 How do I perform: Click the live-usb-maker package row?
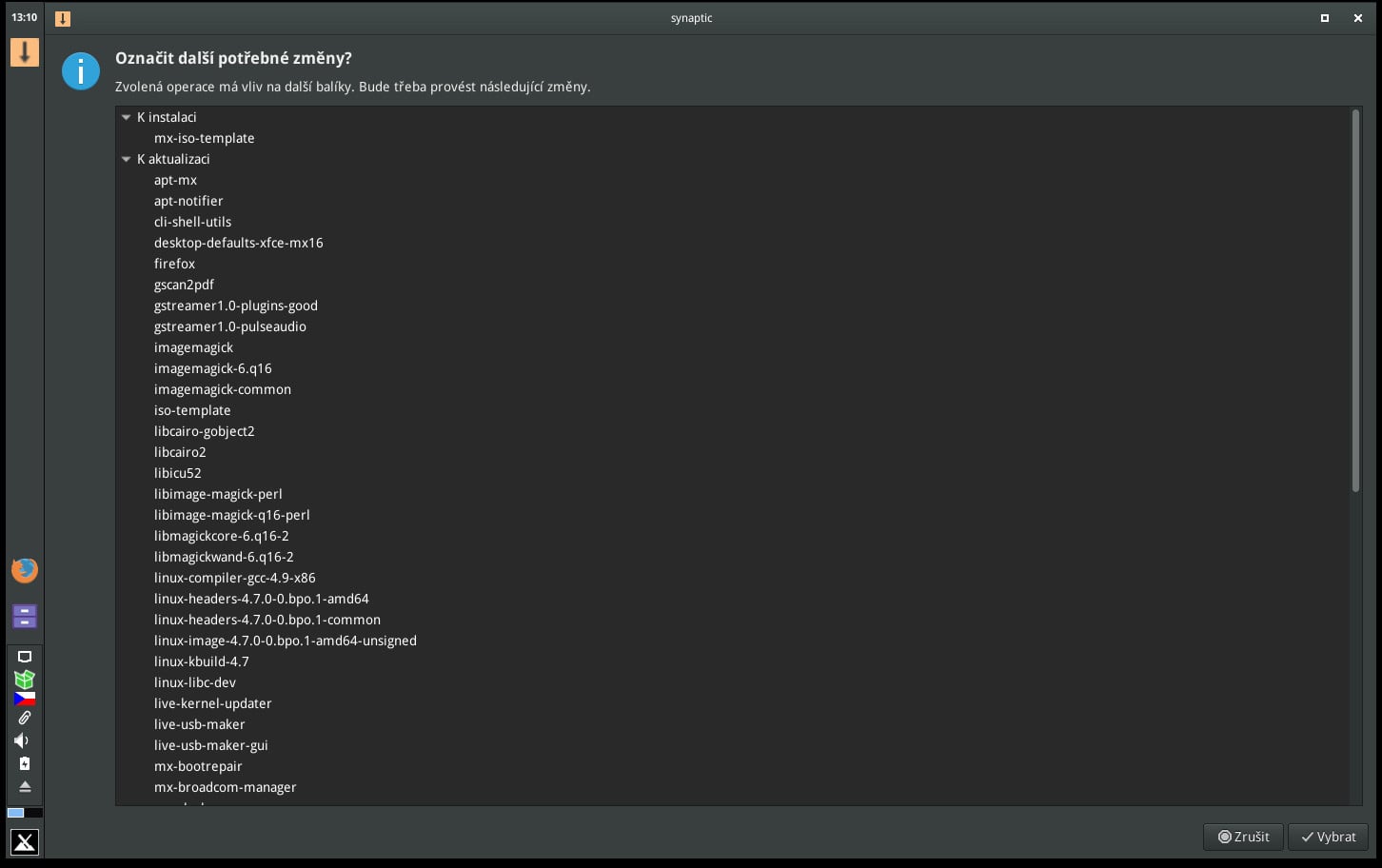point(732,724)
